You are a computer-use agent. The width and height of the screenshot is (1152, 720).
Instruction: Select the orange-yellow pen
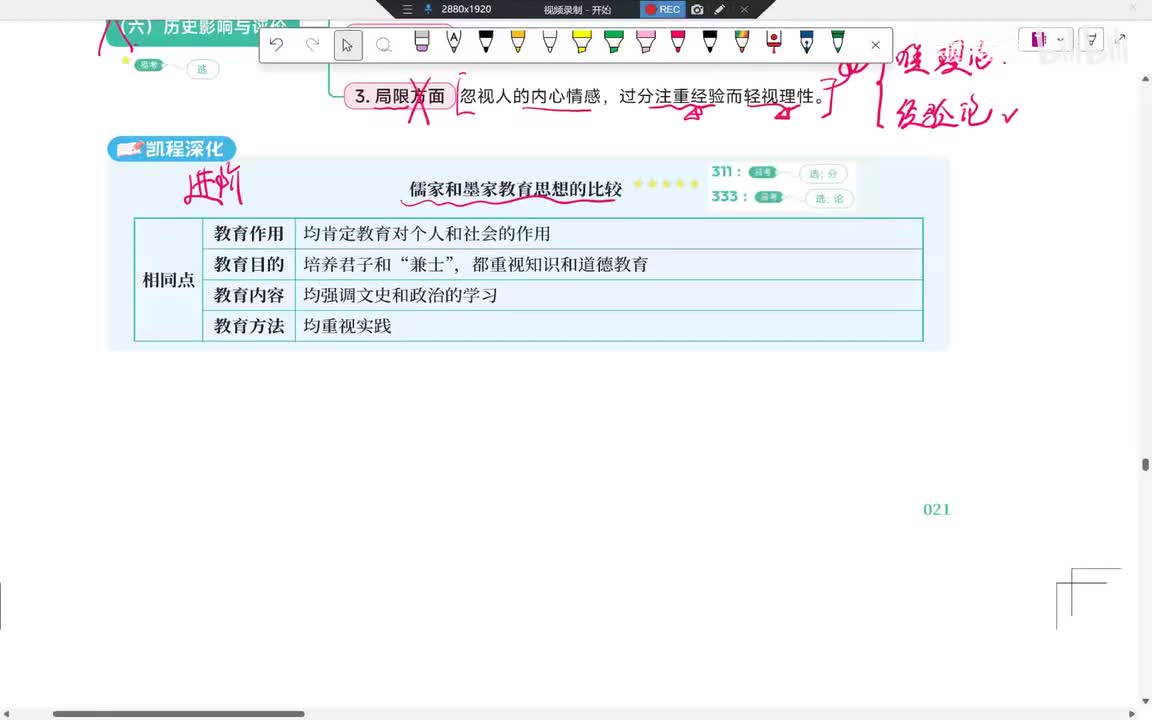click(518, 41)
